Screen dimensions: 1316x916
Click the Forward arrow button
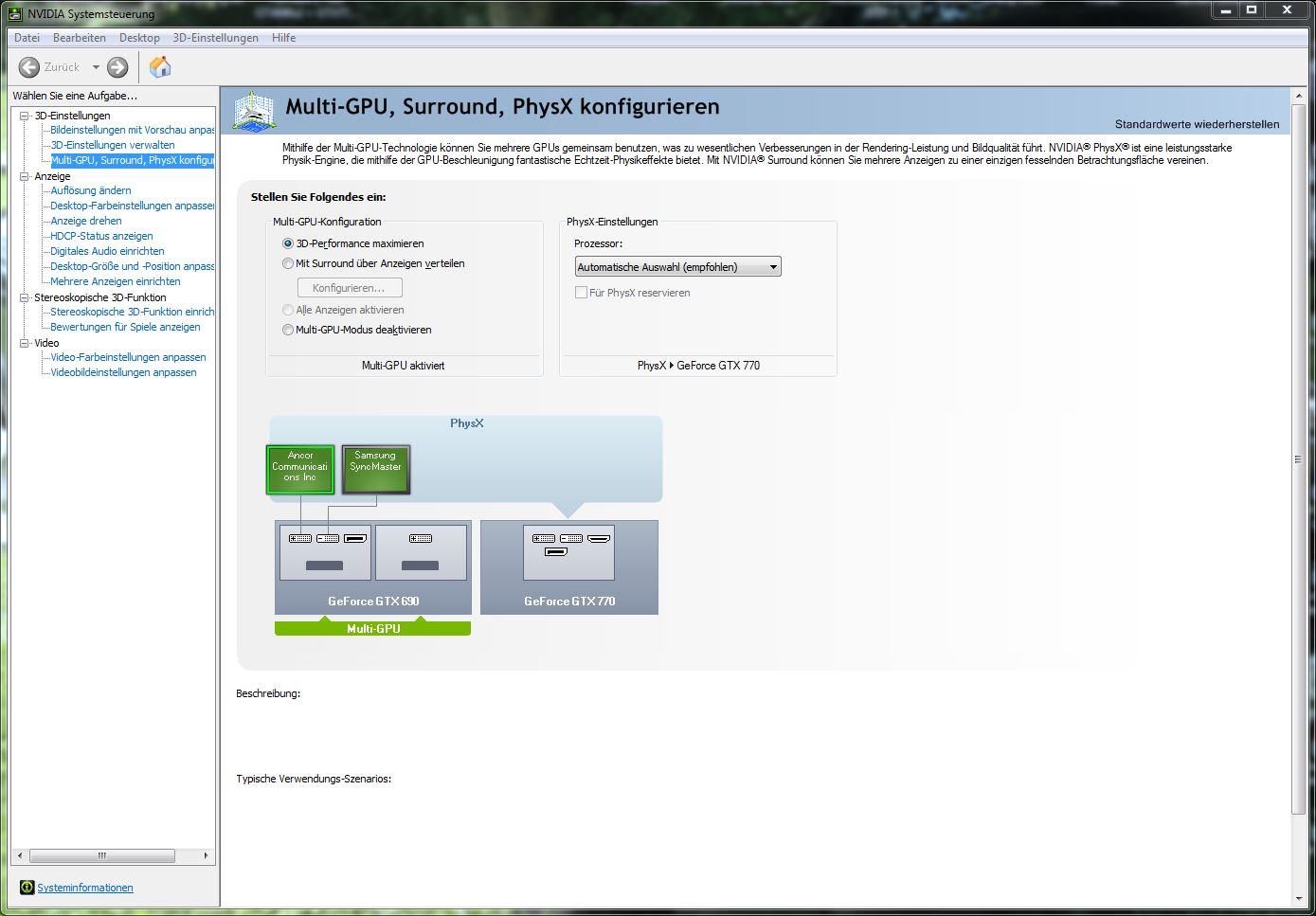(x=117, y=67)
